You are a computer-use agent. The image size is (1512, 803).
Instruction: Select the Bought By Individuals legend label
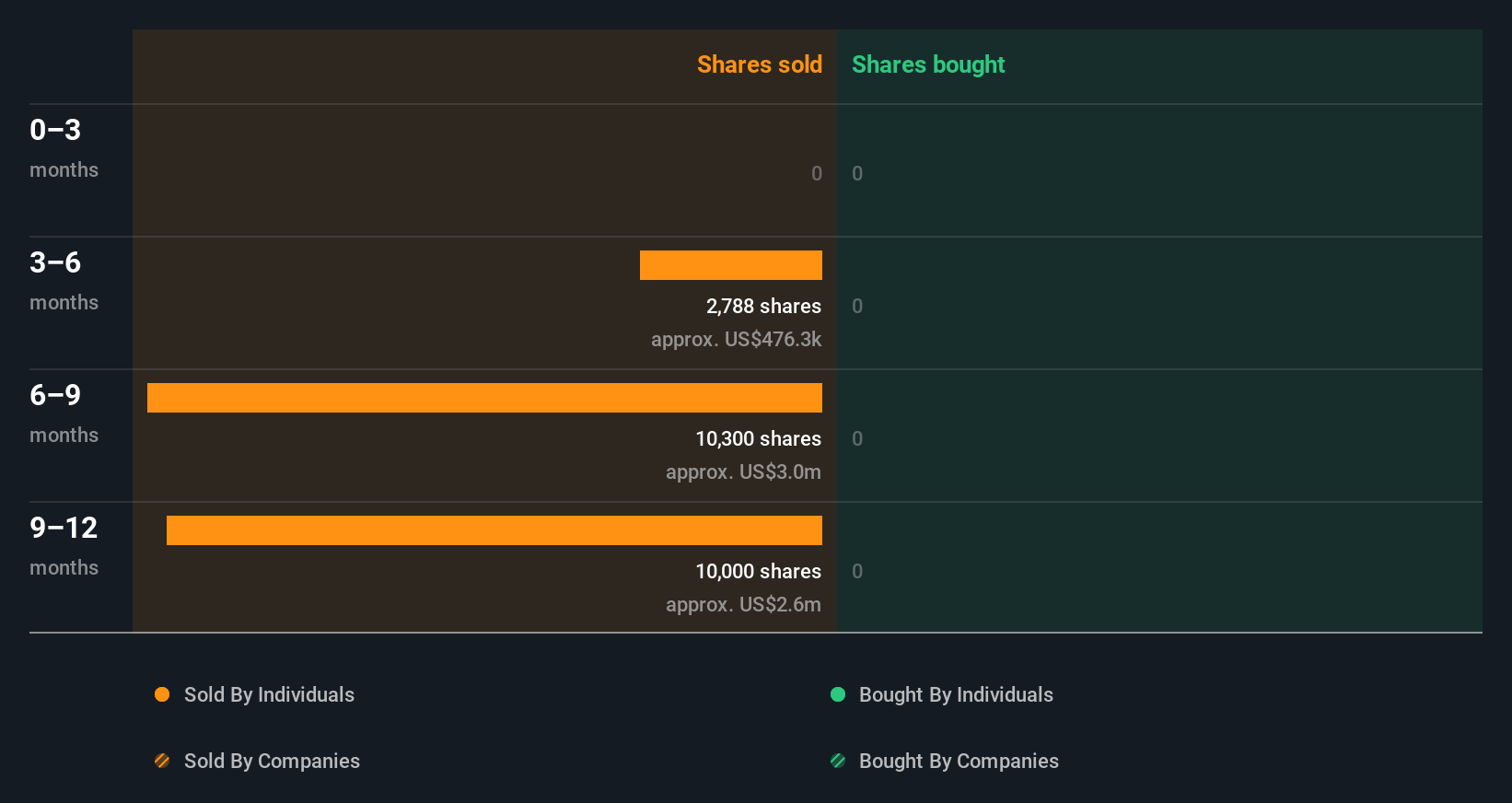tap(956, 695)
